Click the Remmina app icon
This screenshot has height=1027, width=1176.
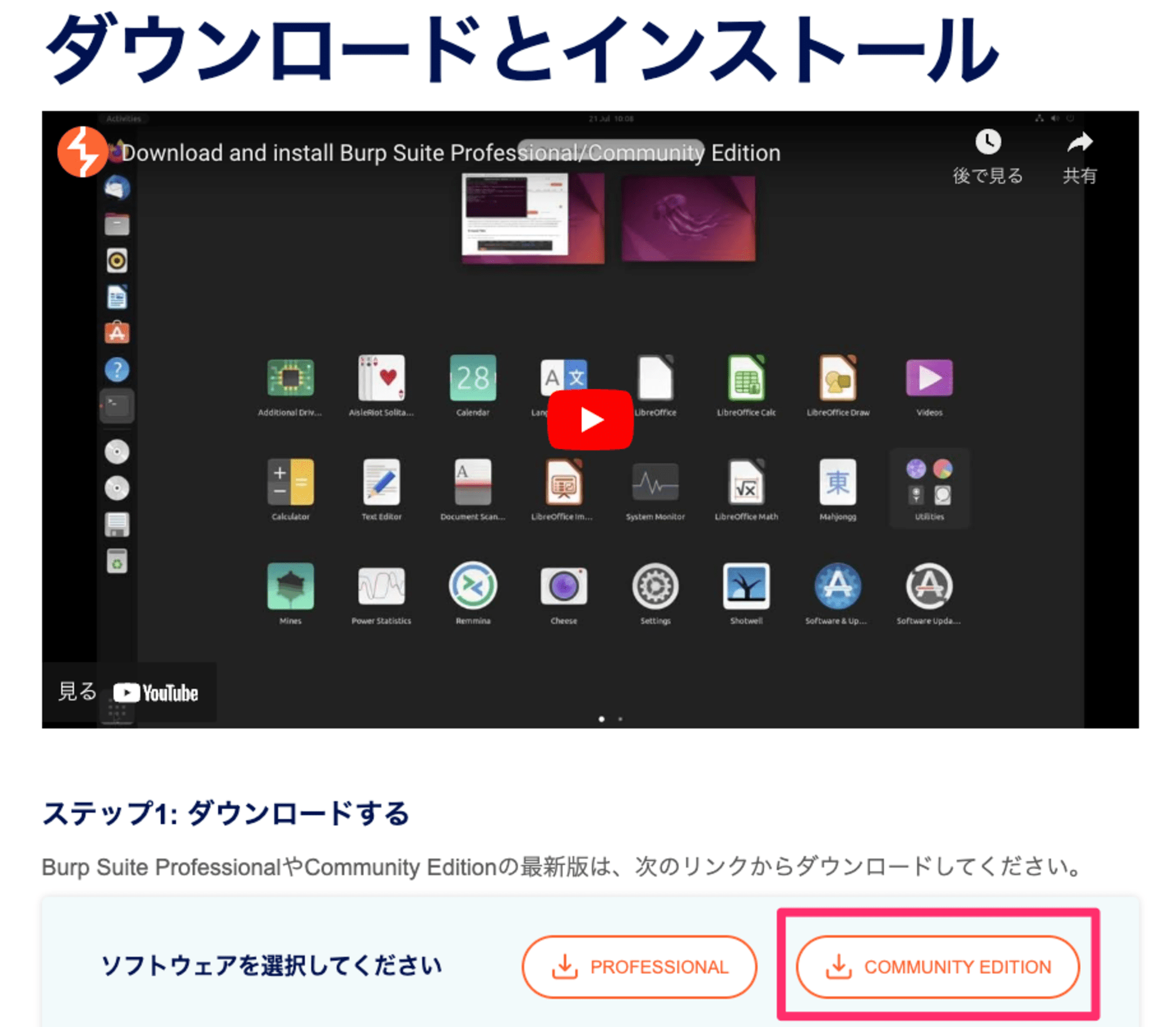point(473,586)
